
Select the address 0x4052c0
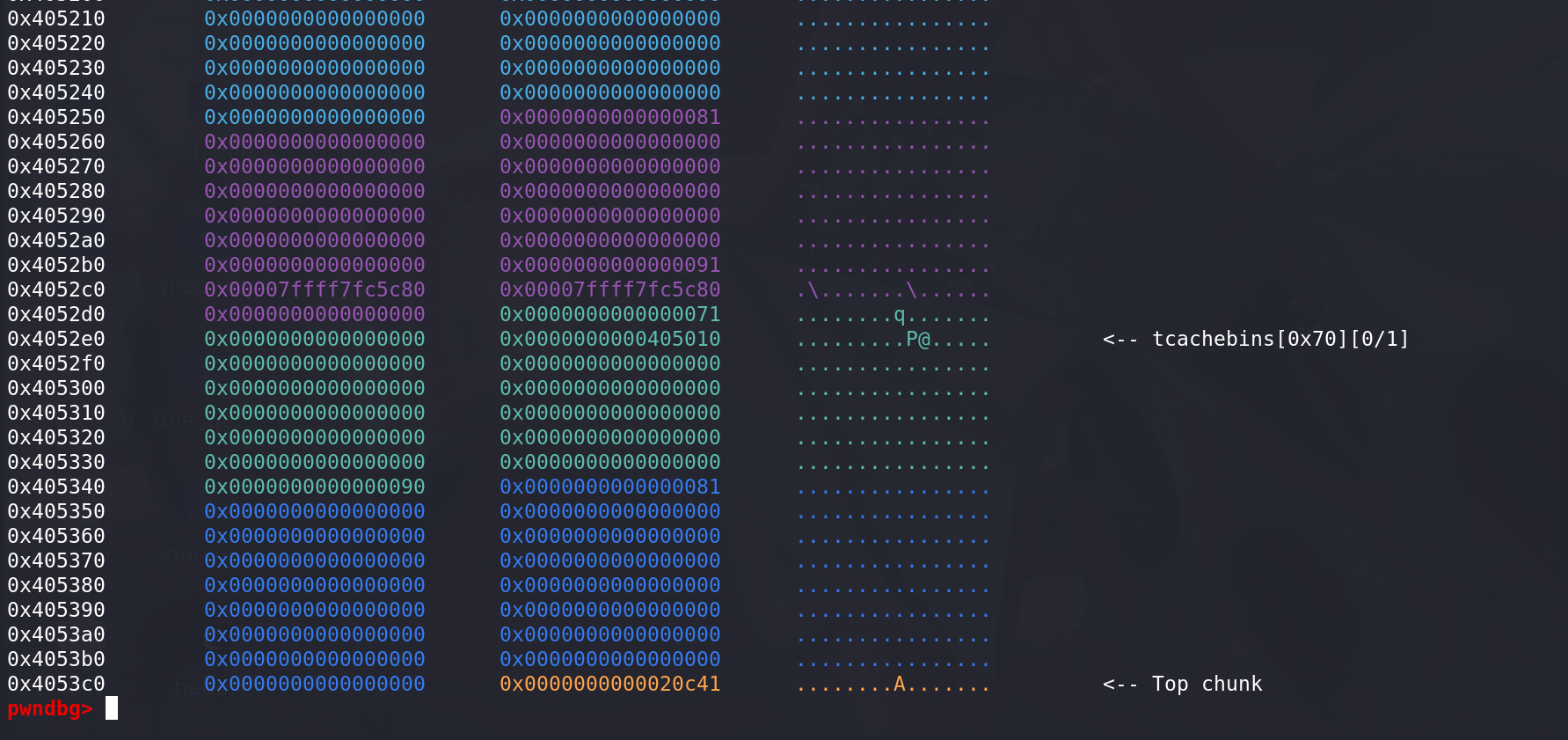point(56,289)
